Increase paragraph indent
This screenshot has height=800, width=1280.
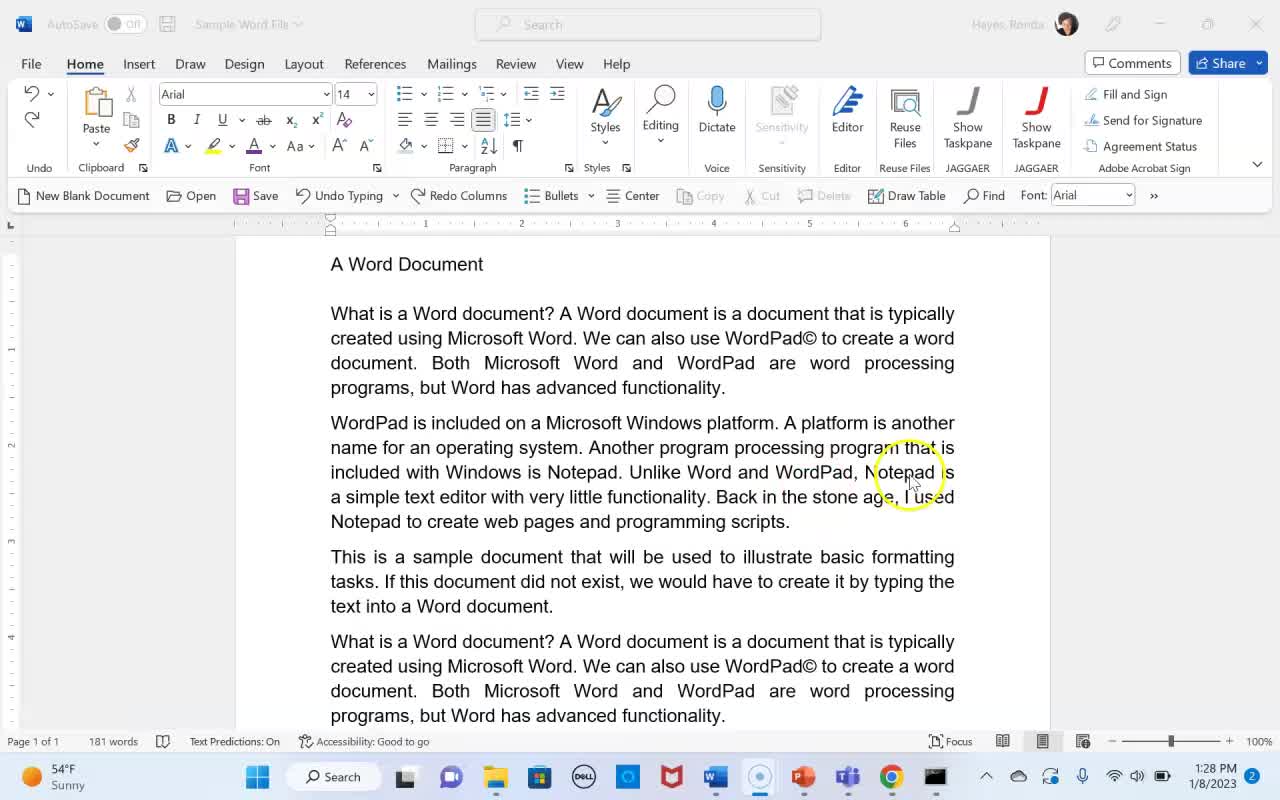557,94
